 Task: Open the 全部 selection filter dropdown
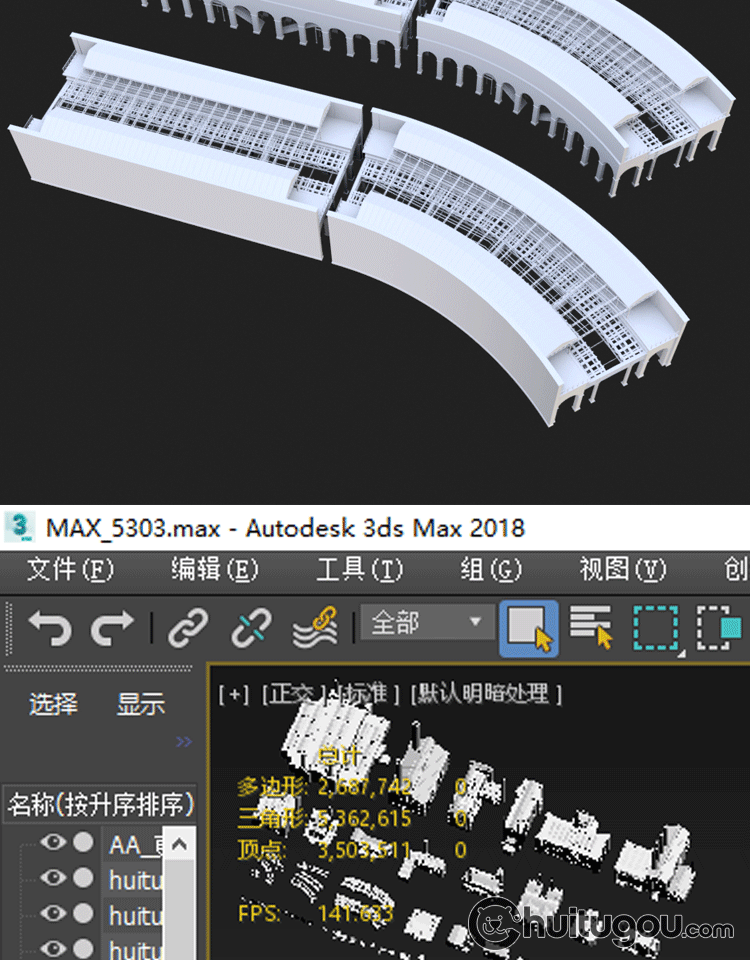pos(428,623)
